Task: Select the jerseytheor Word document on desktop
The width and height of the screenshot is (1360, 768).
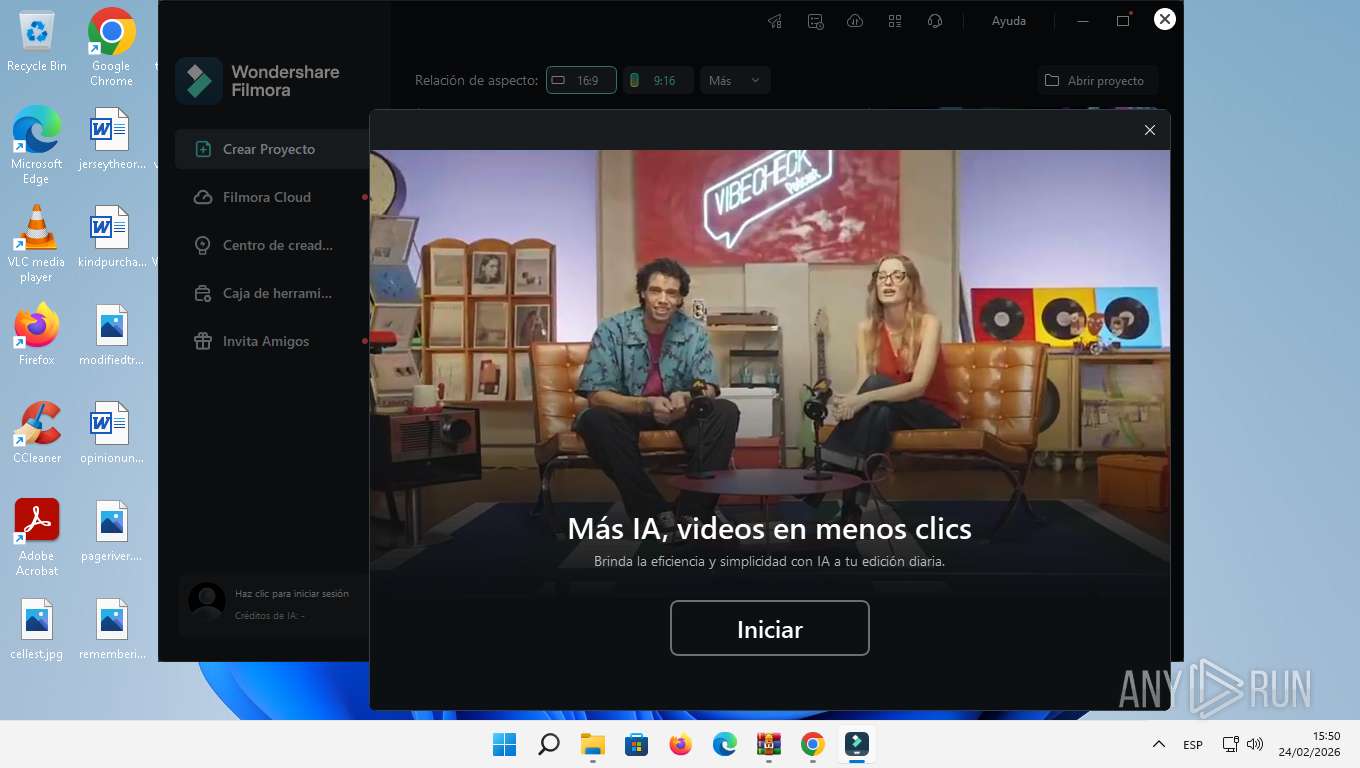Action: [112, 138]
